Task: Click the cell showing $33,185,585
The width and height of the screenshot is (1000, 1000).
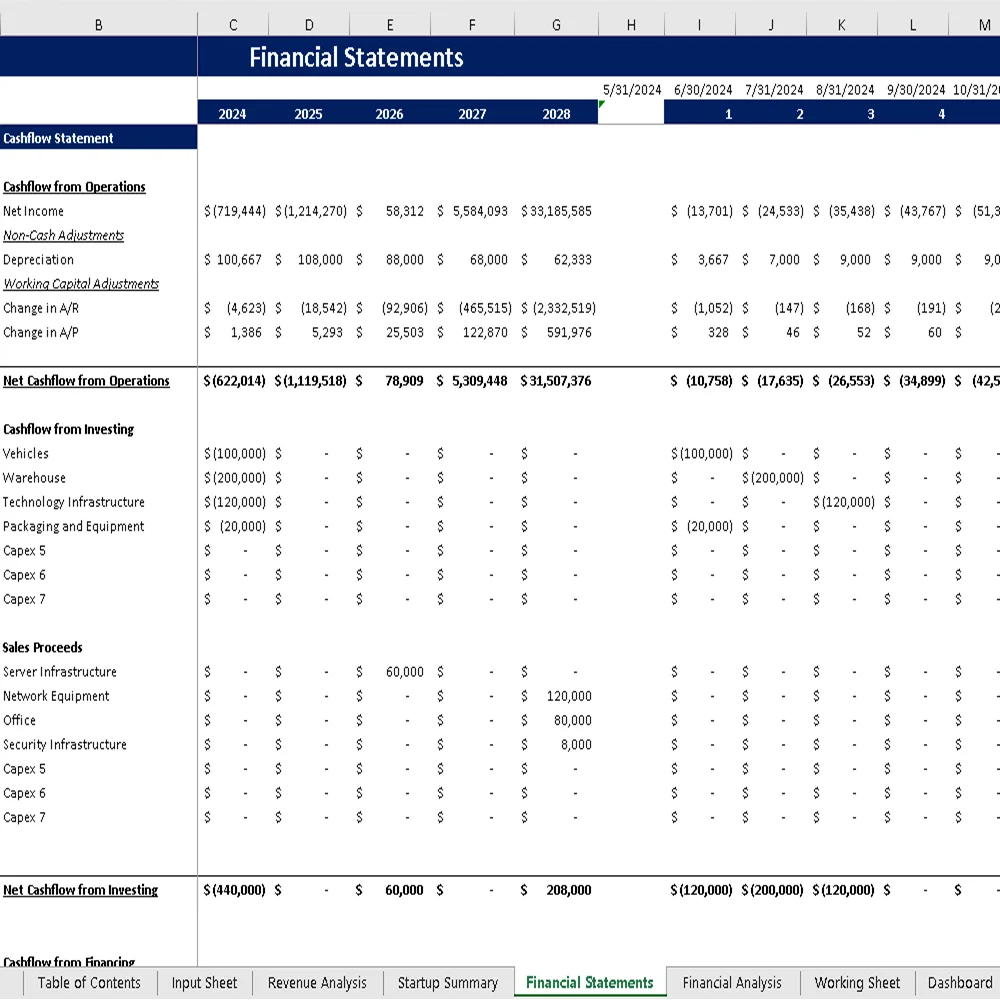Action: (x=556, y=211)
